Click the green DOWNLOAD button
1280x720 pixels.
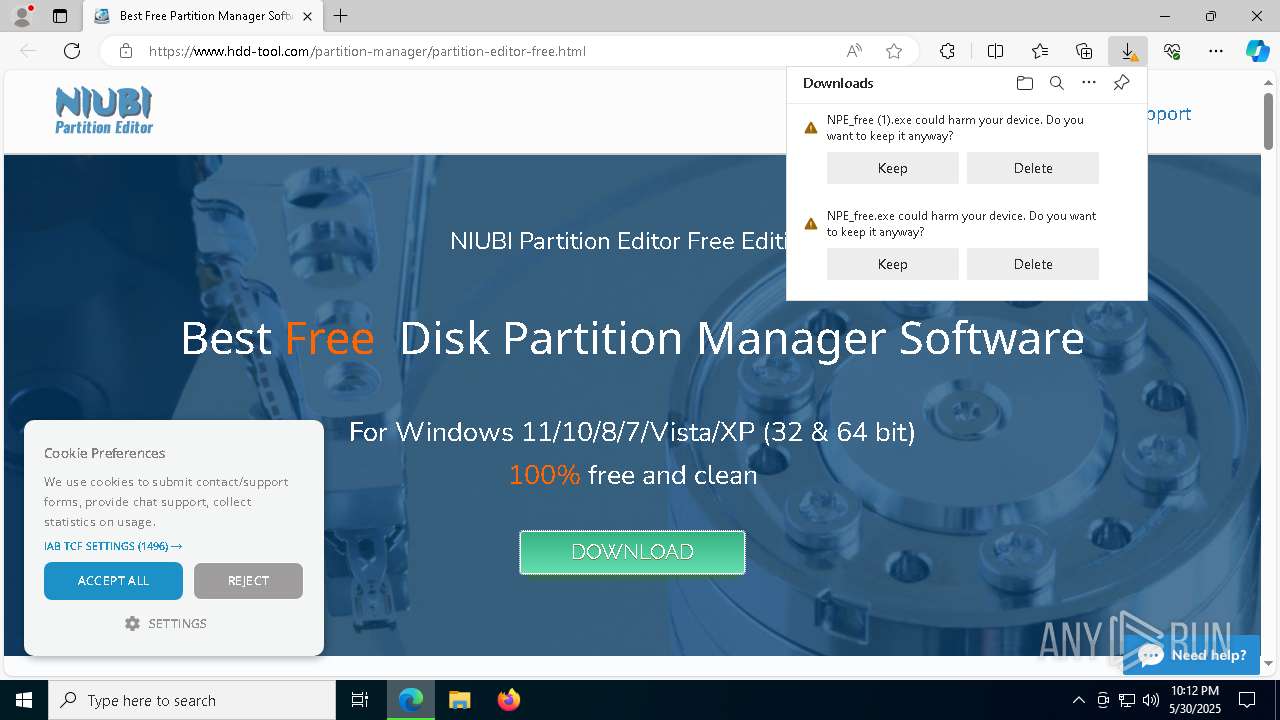(x=632, y=552)
